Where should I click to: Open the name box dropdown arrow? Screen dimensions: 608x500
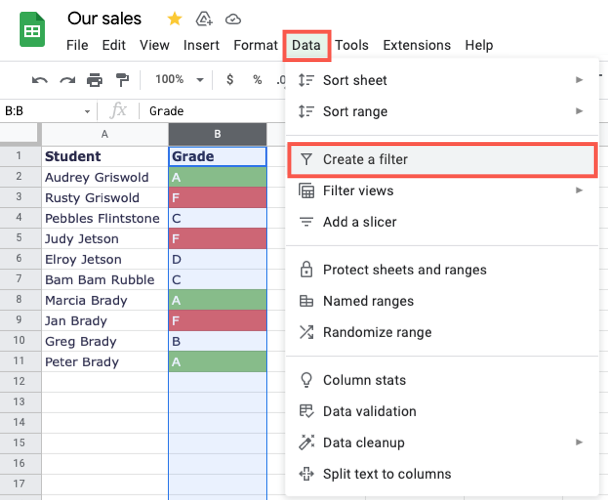(87, 111)
